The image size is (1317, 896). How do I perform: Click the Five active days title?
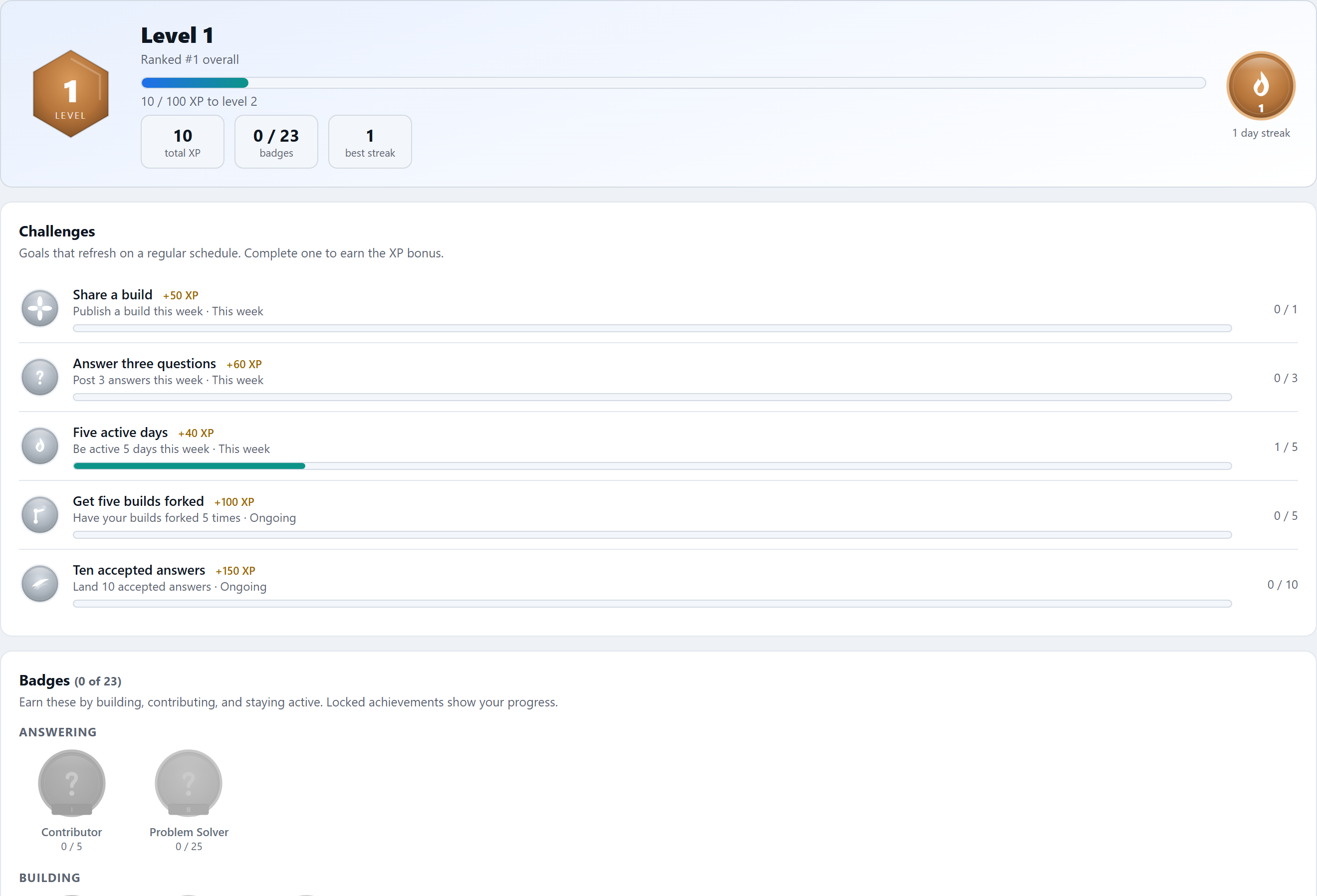[120, 433]
